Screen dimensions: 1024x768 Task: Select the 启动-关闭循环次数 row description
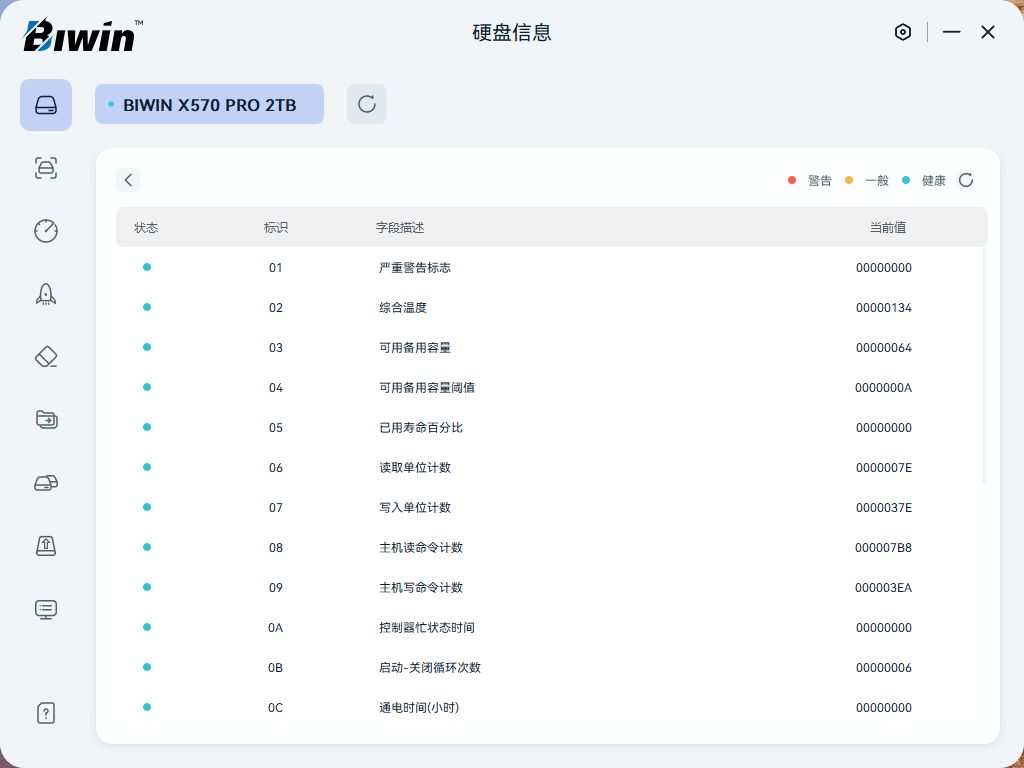click(430, 667)
